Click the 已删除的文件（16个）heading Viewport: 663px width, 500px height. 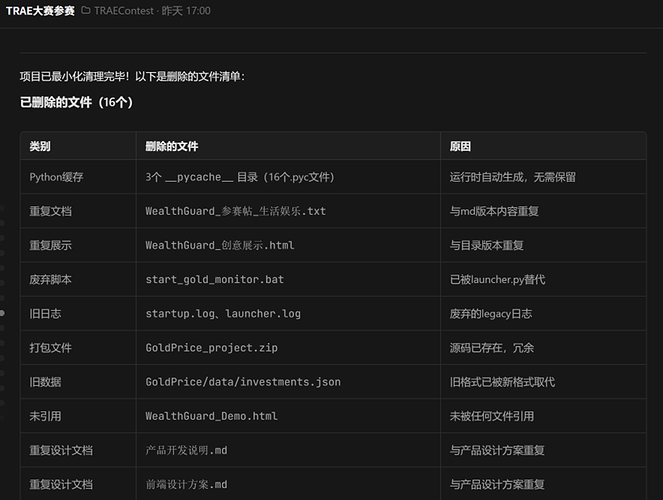77,102
